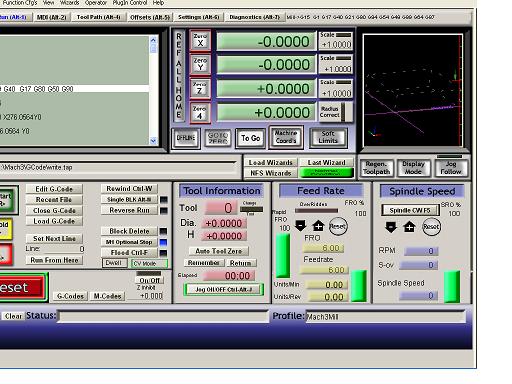Image resolution: width=512 pixels, height=384 pixels.
Task: Click Load G-Code button
Action: tap(54, 221)
